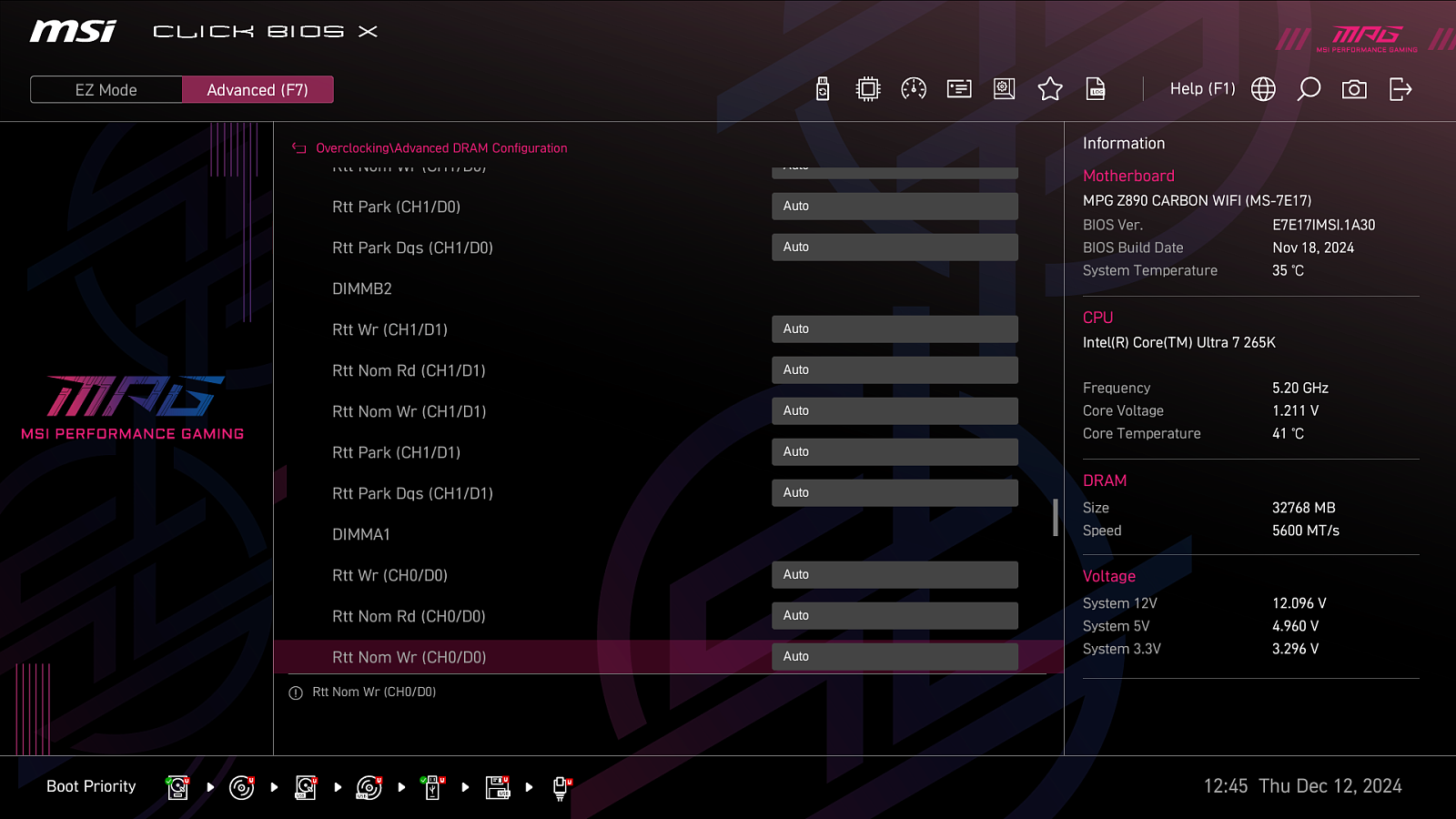The width and height of the screenshot is (1456, 819).
Task: Select the network boot device icon
Action: (561, 788)
